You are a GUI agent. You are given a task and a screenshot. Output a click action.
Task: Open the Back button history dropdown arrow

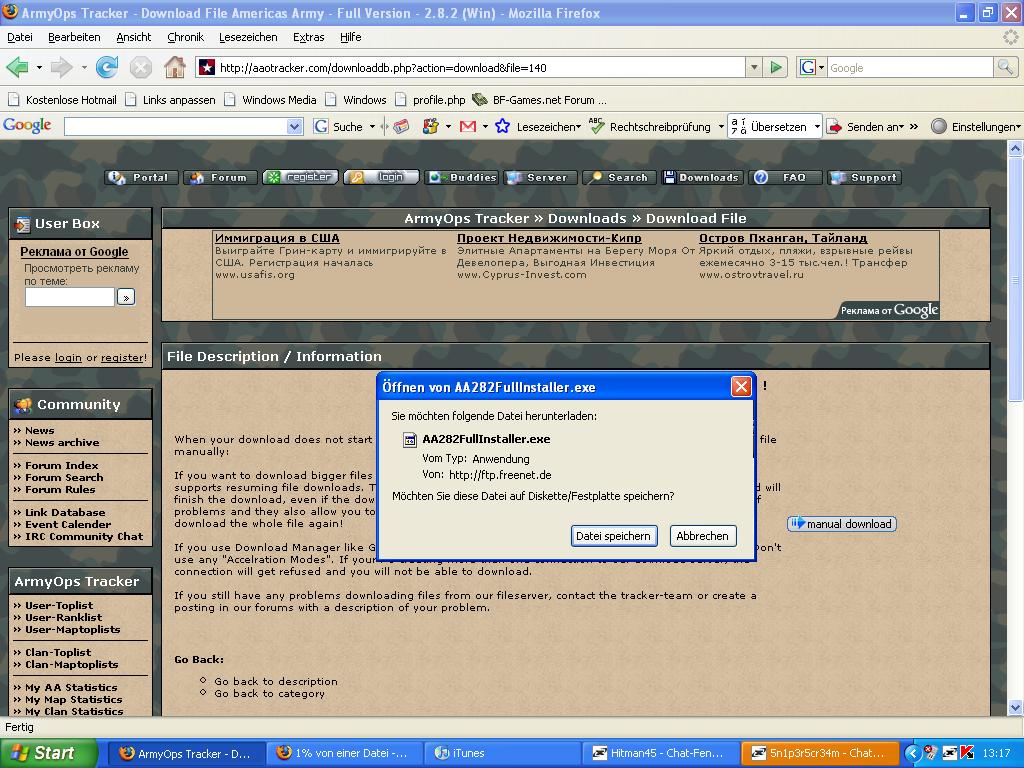(39, 67)
